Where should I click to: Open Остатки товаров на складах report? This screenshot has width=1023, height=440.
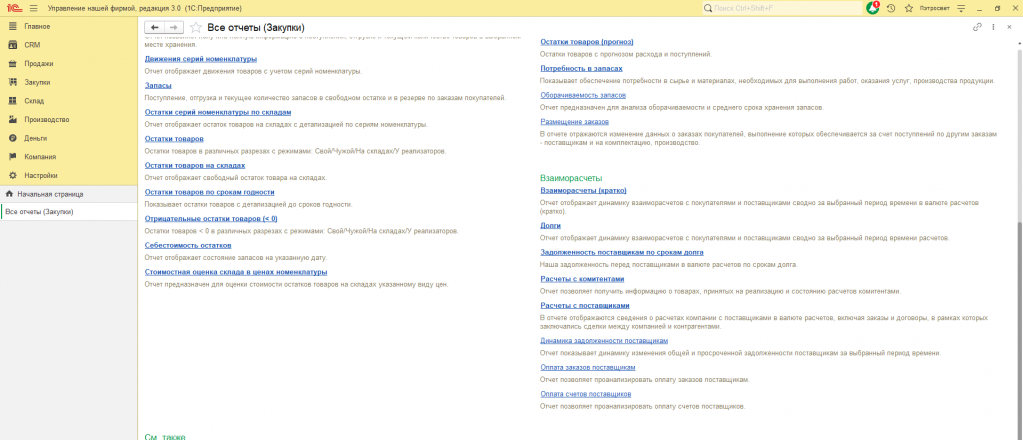coord(194,166)
